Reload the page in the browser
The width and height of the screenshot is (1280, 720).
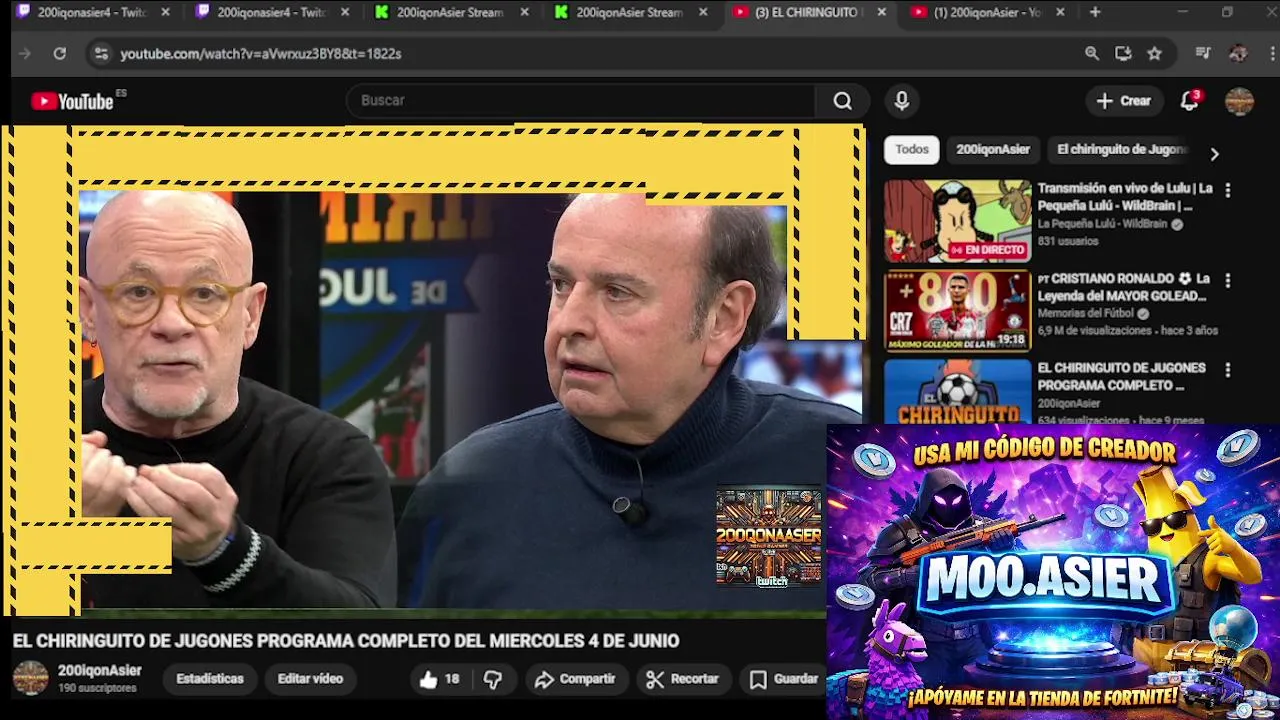click(60, 54)
